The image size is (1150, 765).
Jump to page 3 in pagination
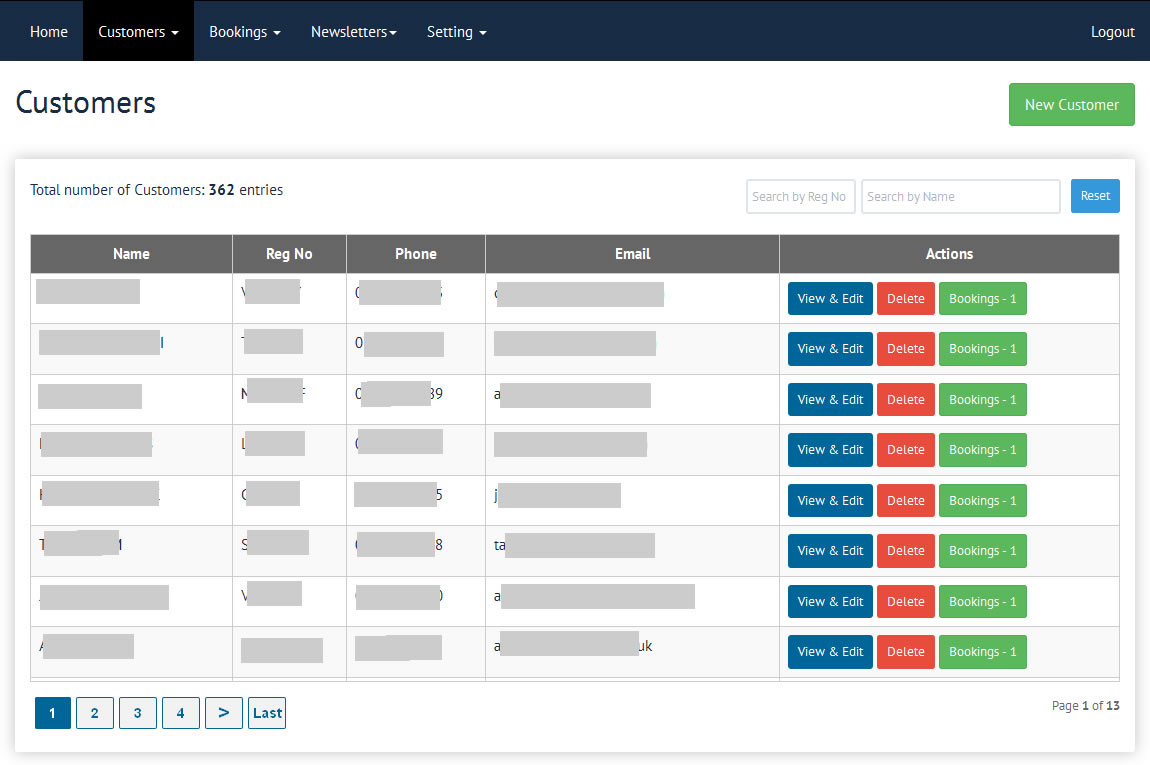click(137, 713)
